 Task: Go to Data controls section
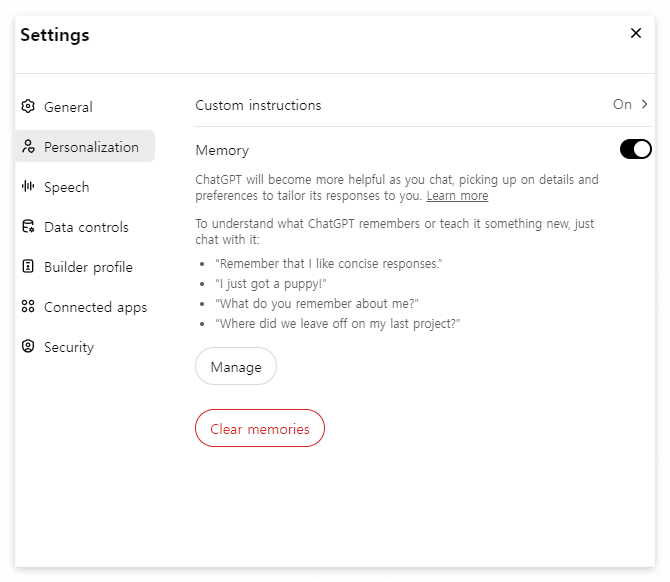(85, 226)
